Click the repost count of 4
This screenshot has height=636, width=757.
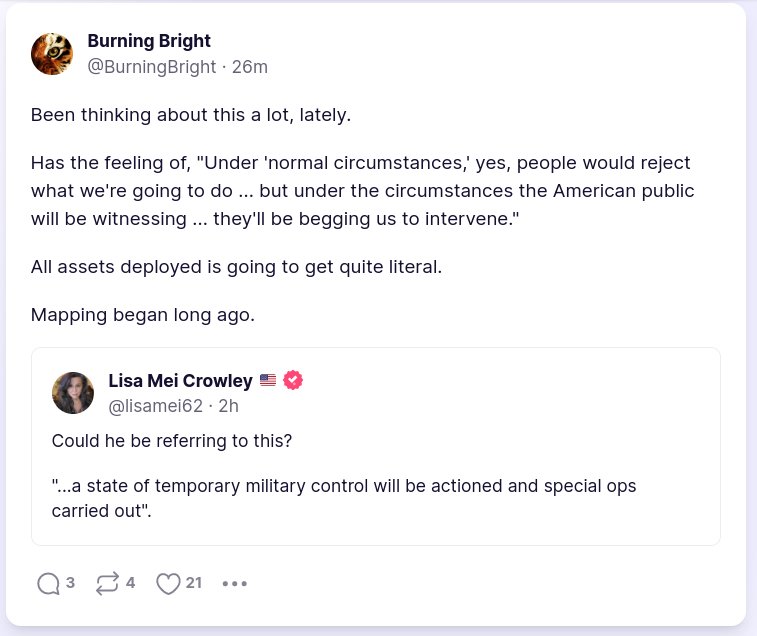click(130, 583)
